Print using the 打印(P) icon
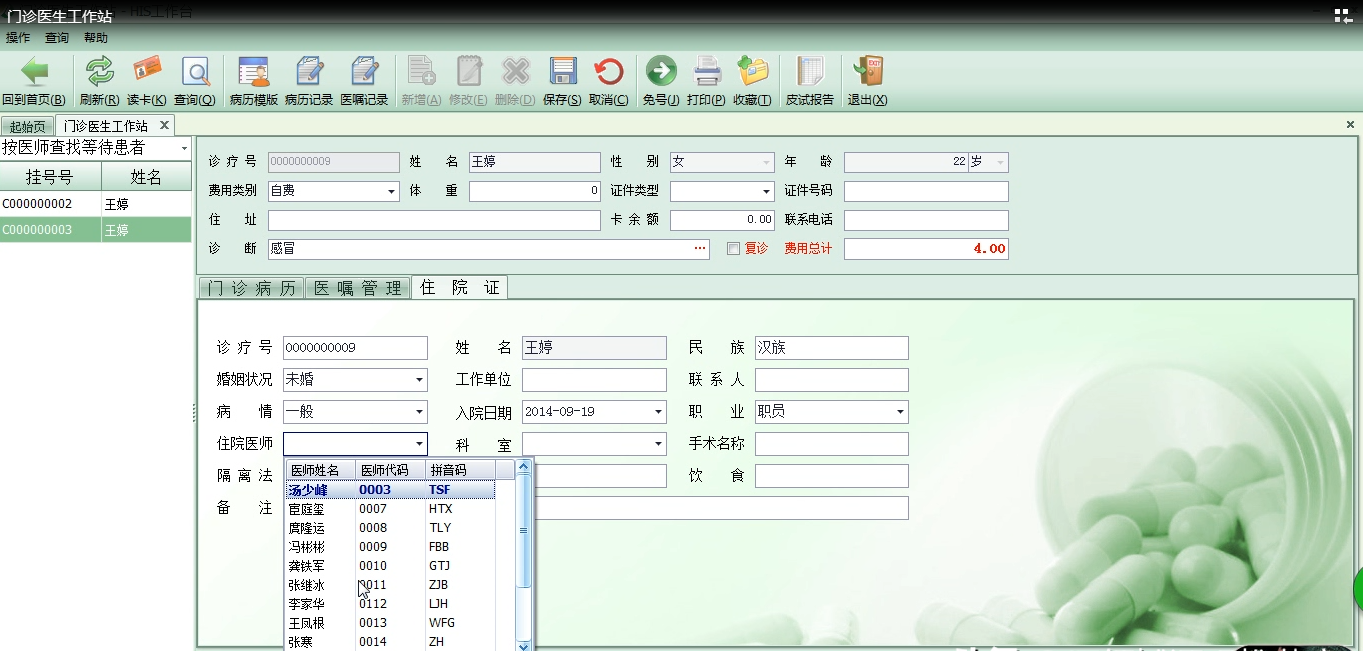Screen dimensions: 1363x651 tap(707, 81)
